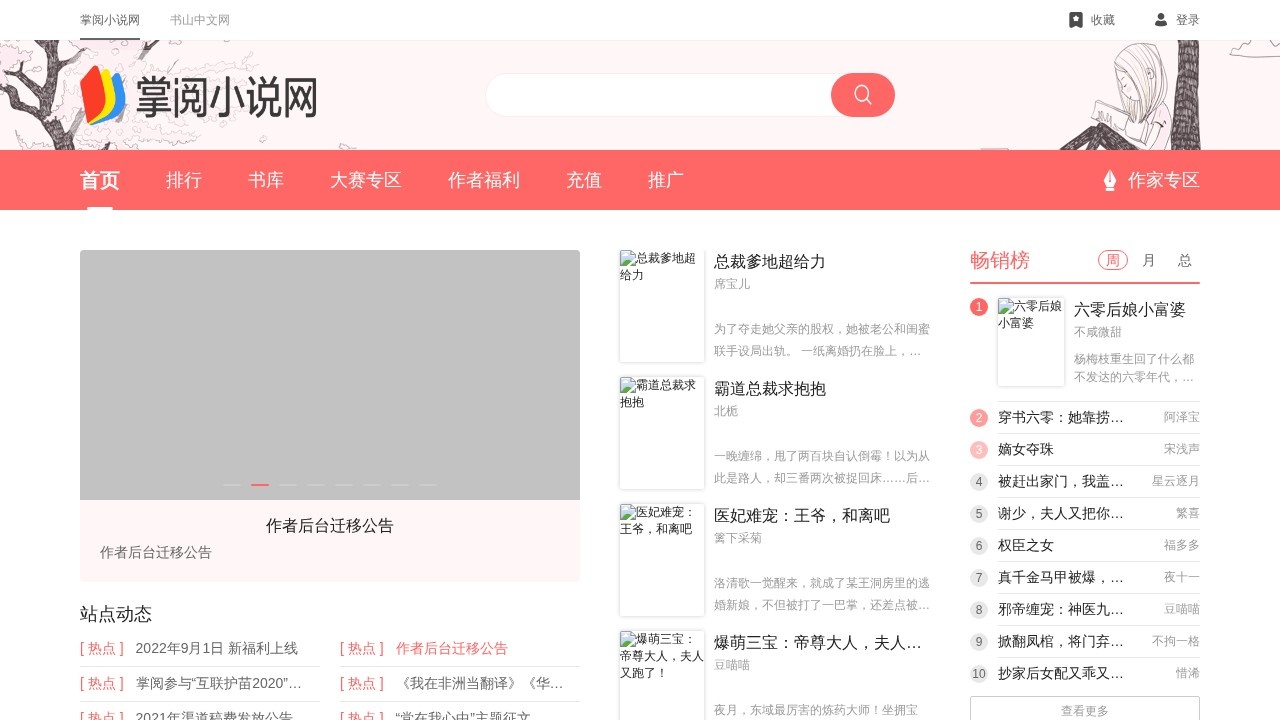Open 医妃难宠:王爷,和离吧 title

coord(802,516)
